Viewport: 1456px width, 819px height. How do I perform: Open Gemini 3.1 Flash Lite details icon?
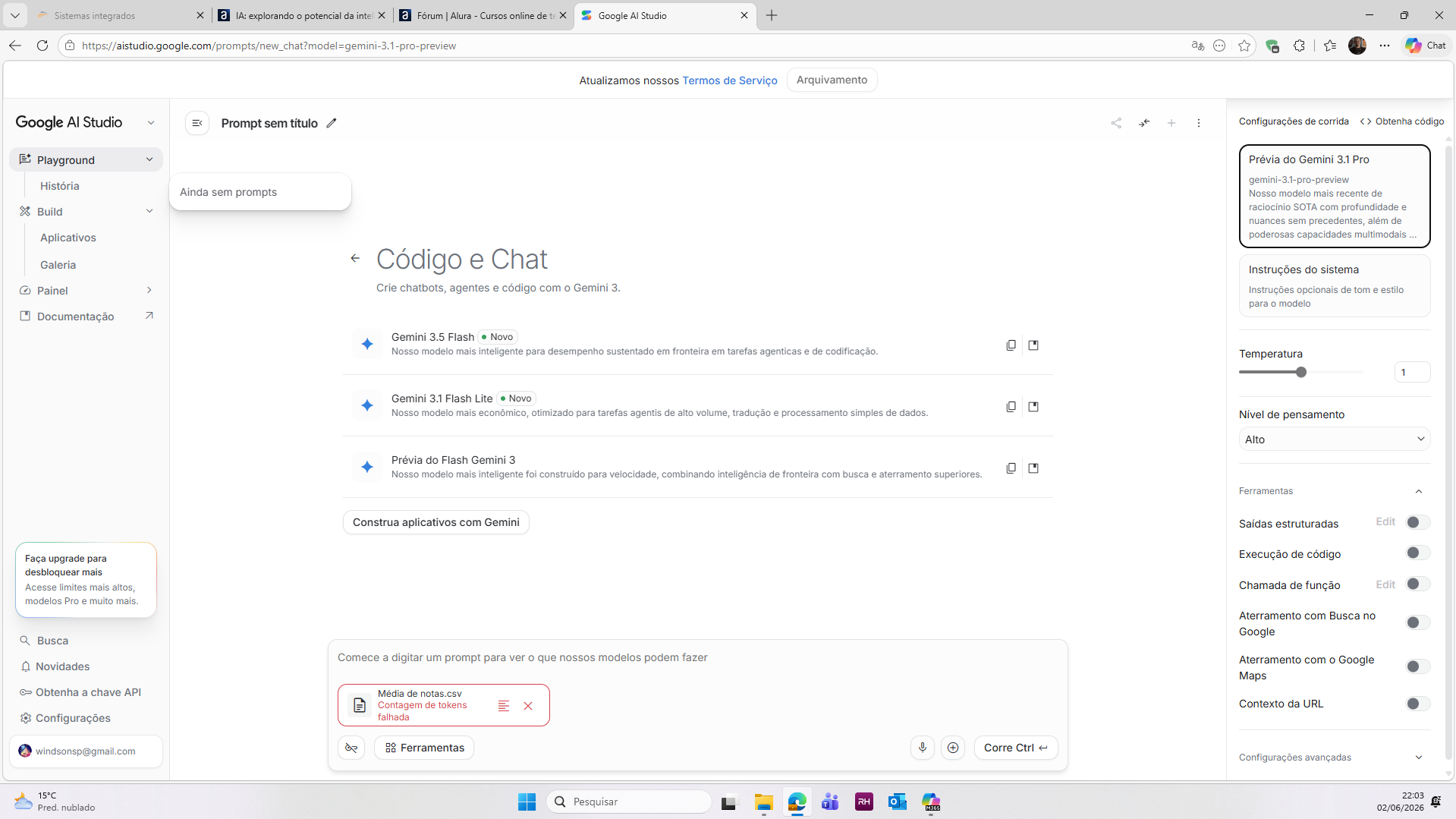pos(1033,407)
